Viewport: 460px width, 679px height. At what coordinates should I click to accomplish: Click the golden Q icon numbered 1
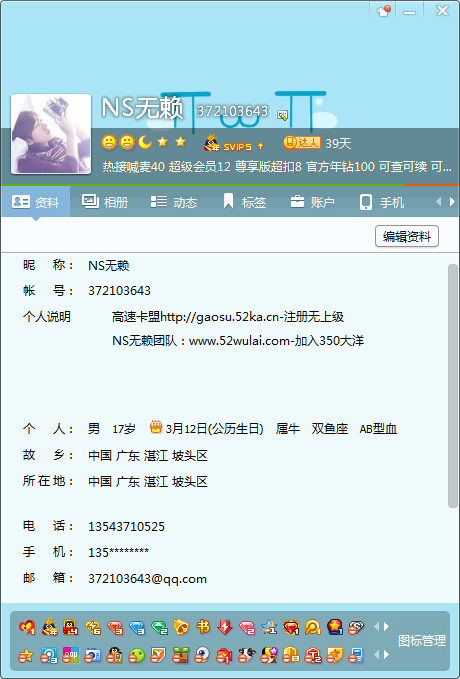click(x=313, y=627)
